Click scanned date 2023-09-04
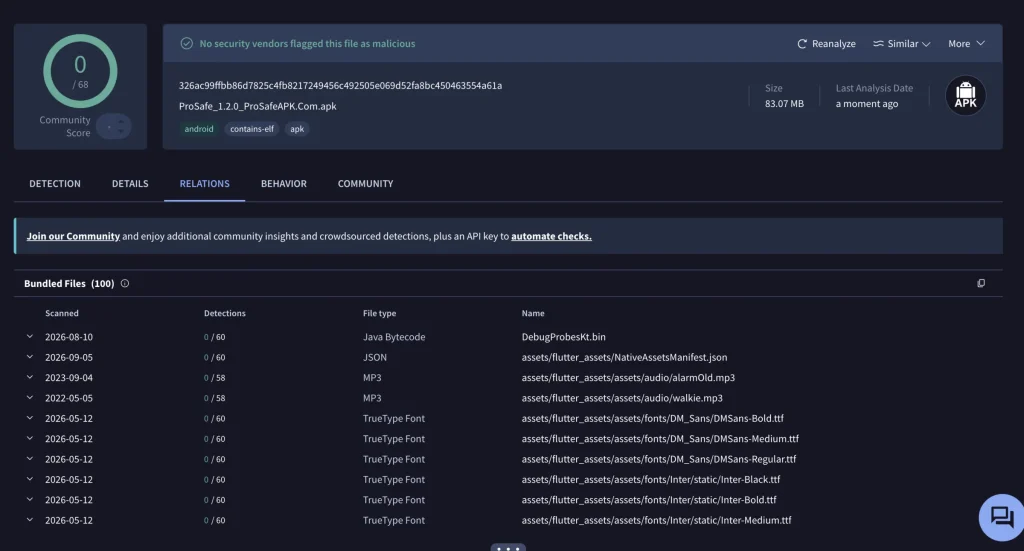This screenshot has width=1024, height=551. click(69, 377)
